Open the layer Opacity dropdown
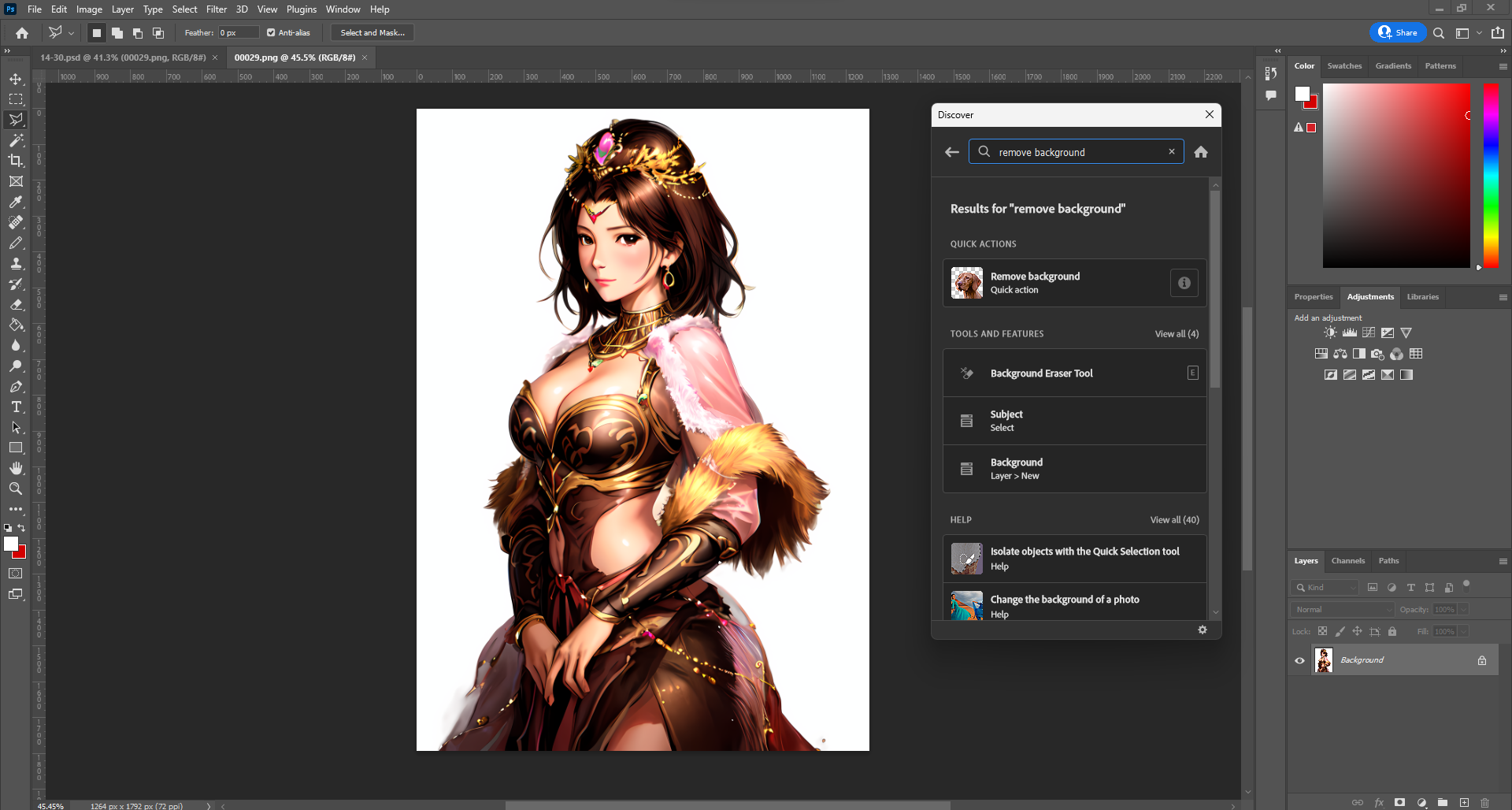Image resolution: width=1512 pixels, height=810 pixels. pos(1463,609)
